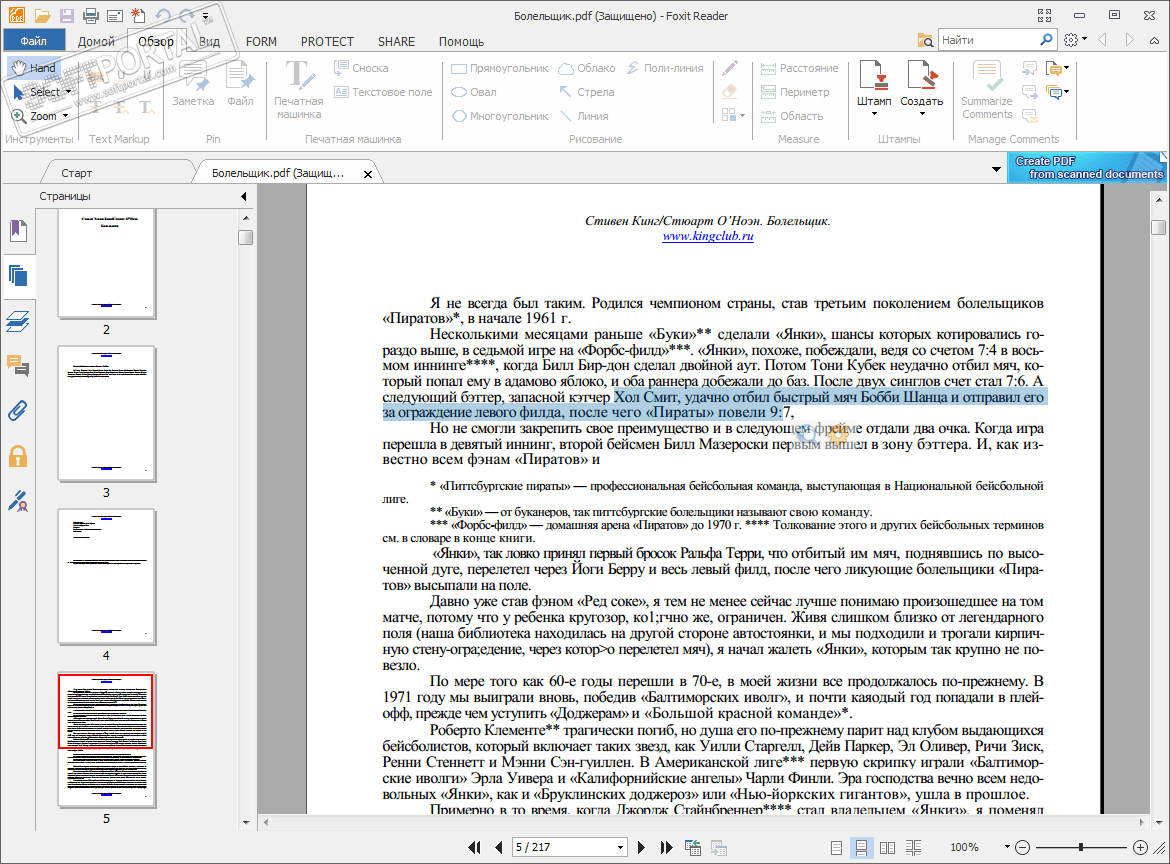Click the Найти search field
The image size is (1170, 864).
pos(988,40)
